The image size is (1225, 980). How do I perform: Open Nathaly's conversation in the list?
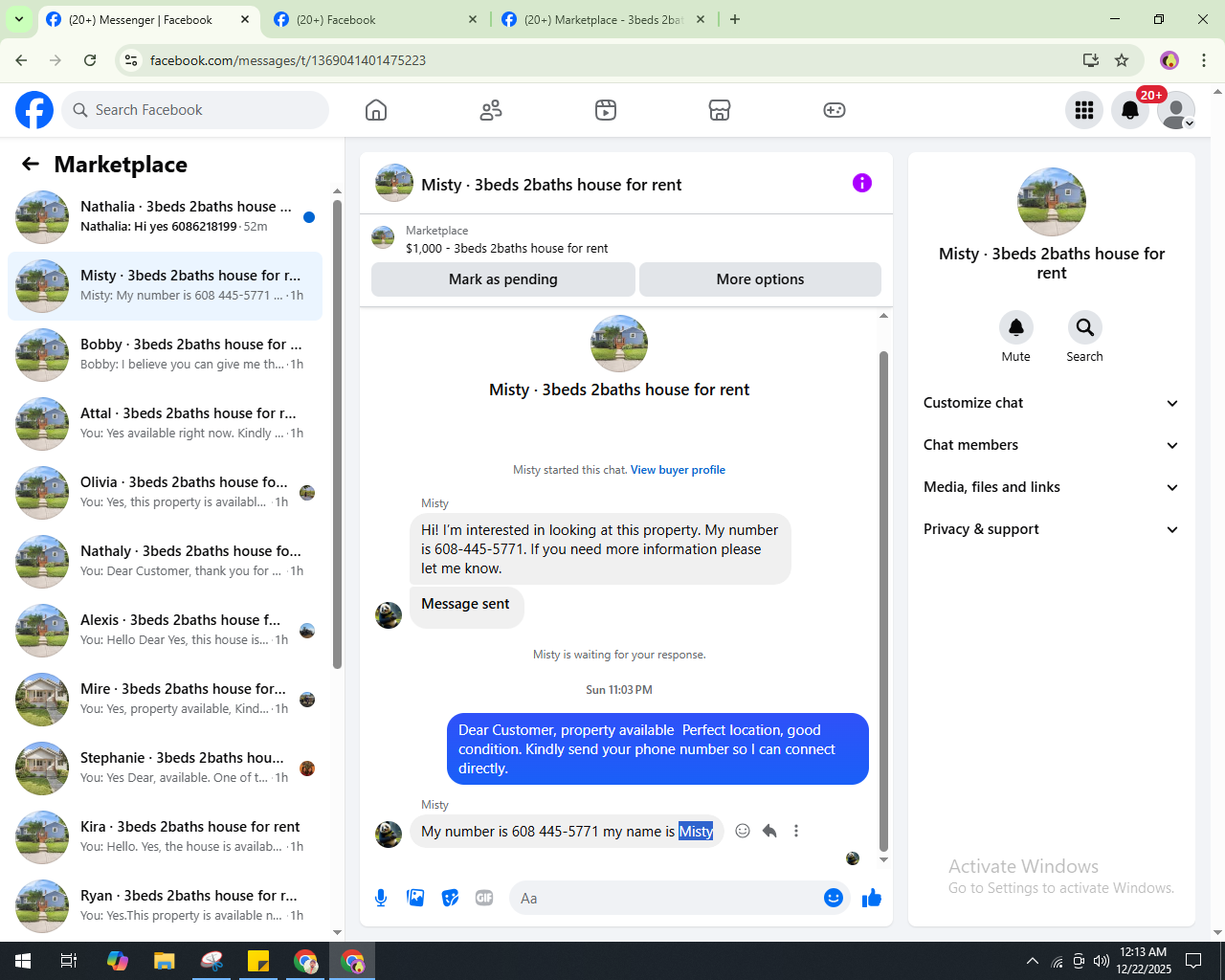pos(165,562)
